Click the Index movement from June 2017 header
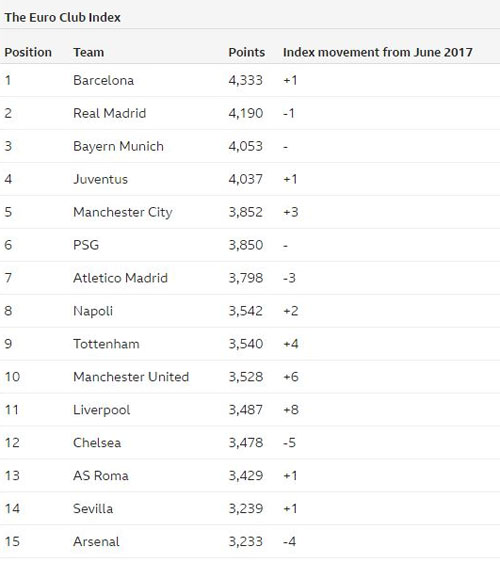500x563 pixels. coord(378,52)
